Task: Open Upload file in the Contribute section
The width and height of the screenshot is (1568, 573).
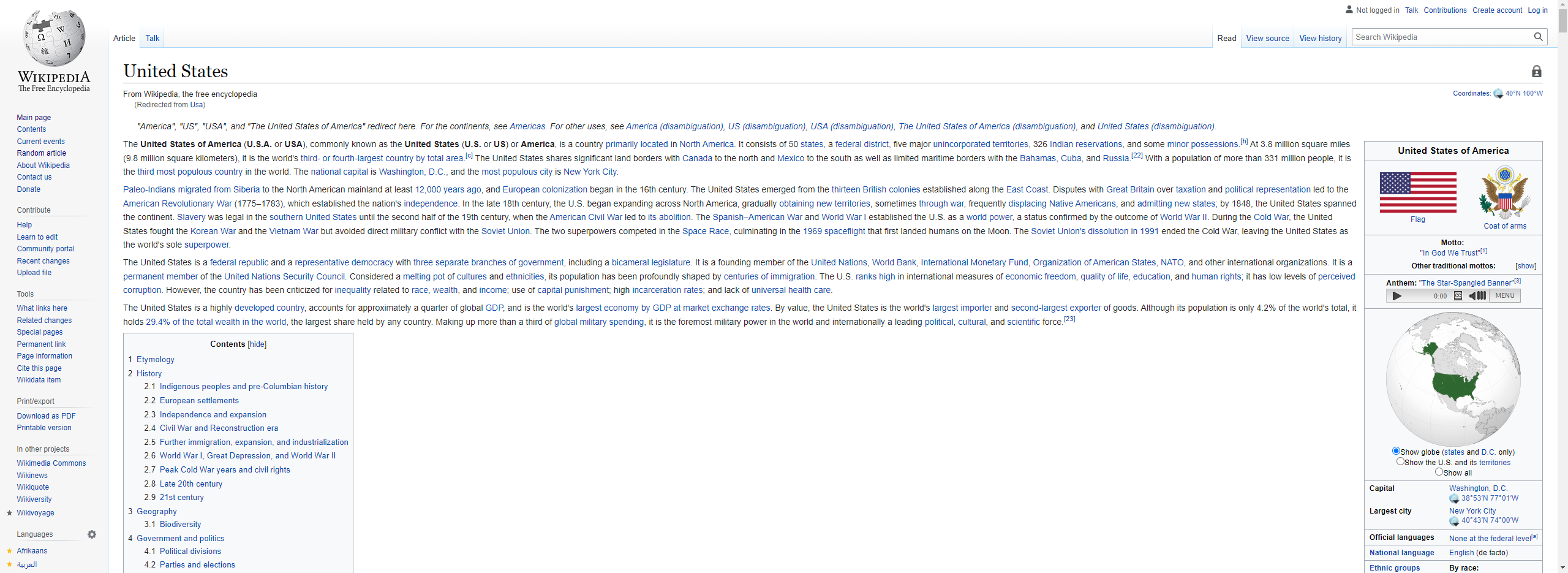Action: coord(34,273)
